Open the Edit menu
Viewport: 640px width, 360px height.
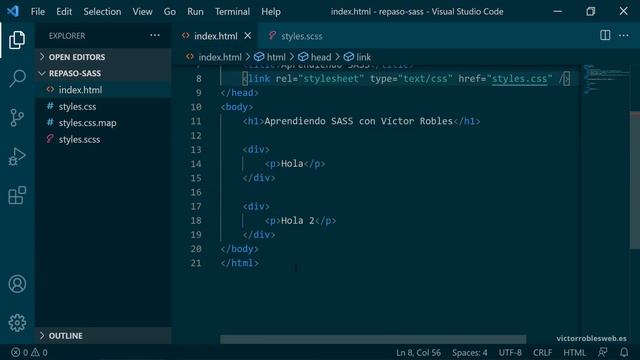(x=64, y=11)
